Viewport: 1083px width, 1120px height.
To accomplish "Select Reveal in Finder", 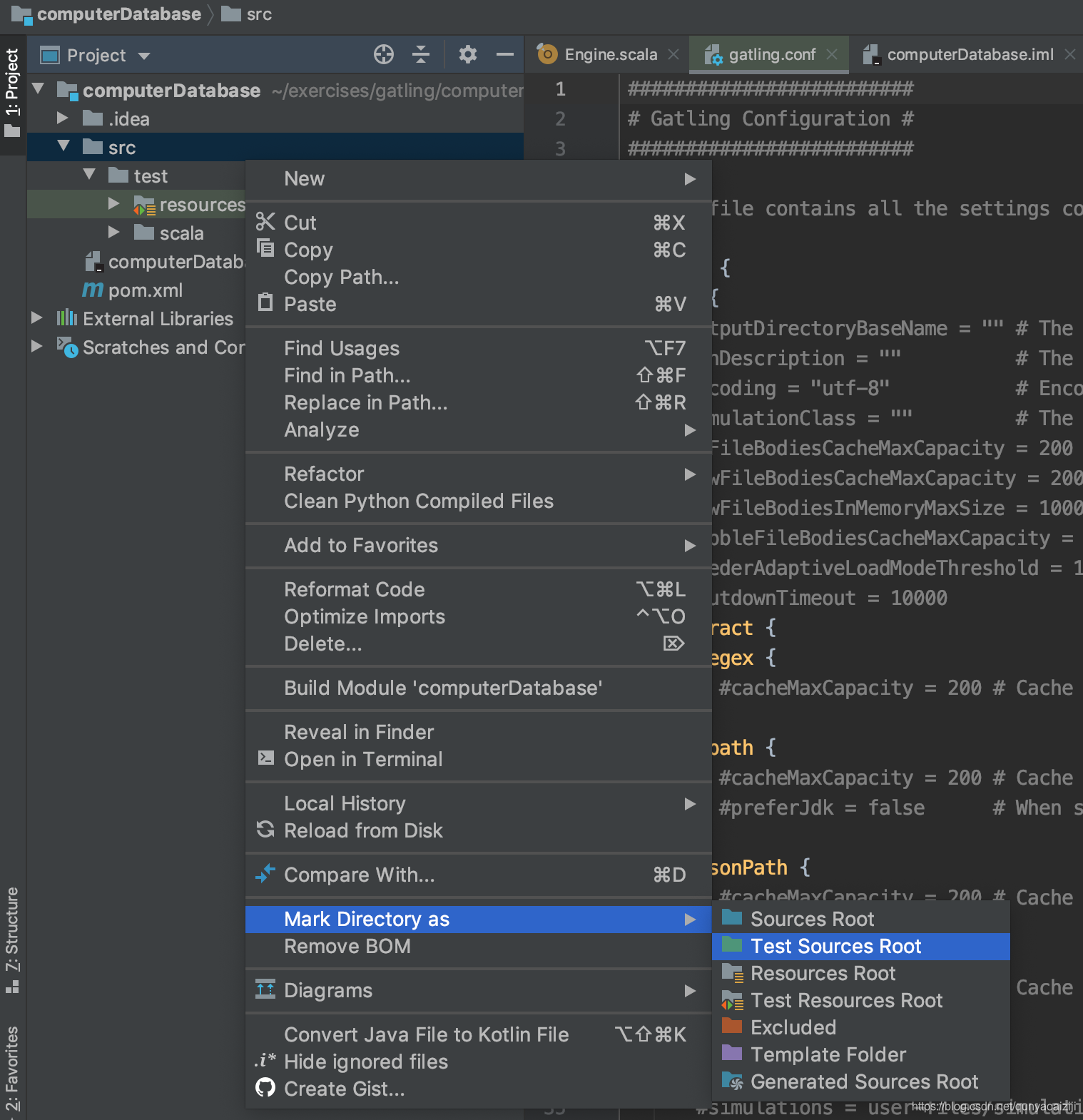I will 479,732.
